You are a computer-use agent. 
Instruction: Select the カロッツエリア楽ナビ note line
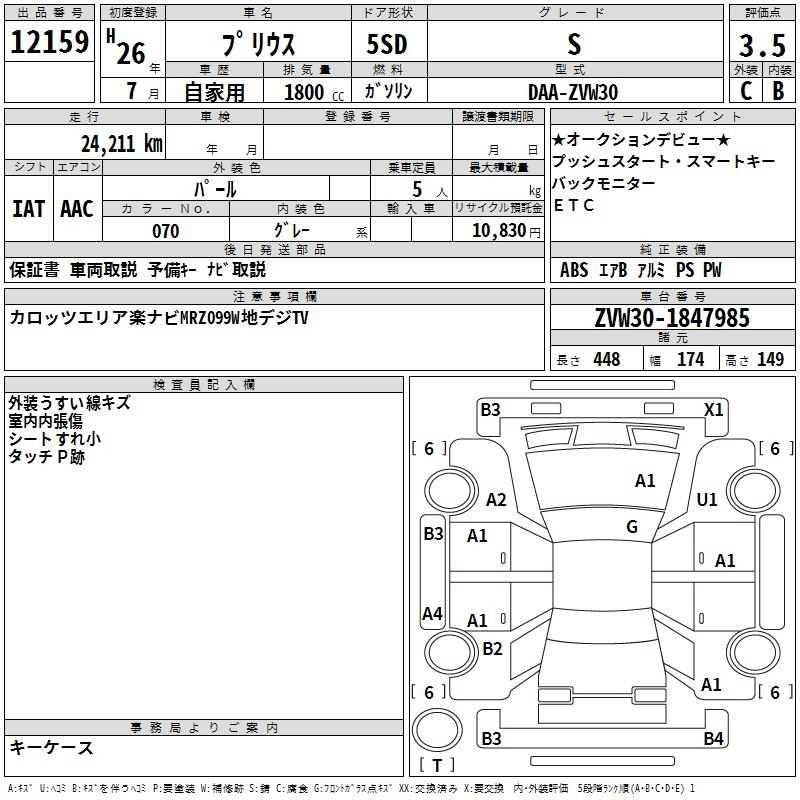[x=159, y=318]
